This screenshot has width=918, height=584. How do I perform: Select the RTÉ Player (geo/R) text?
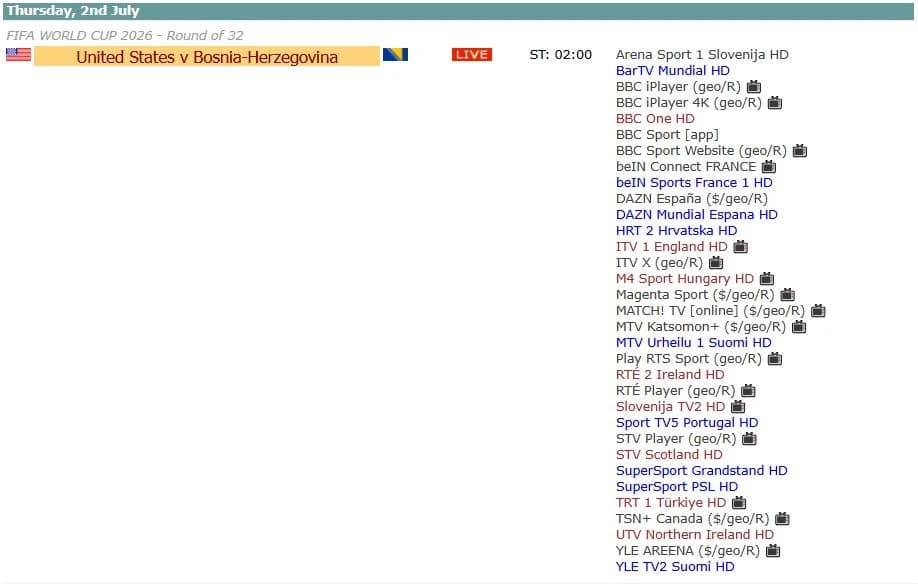coord(675,390)
